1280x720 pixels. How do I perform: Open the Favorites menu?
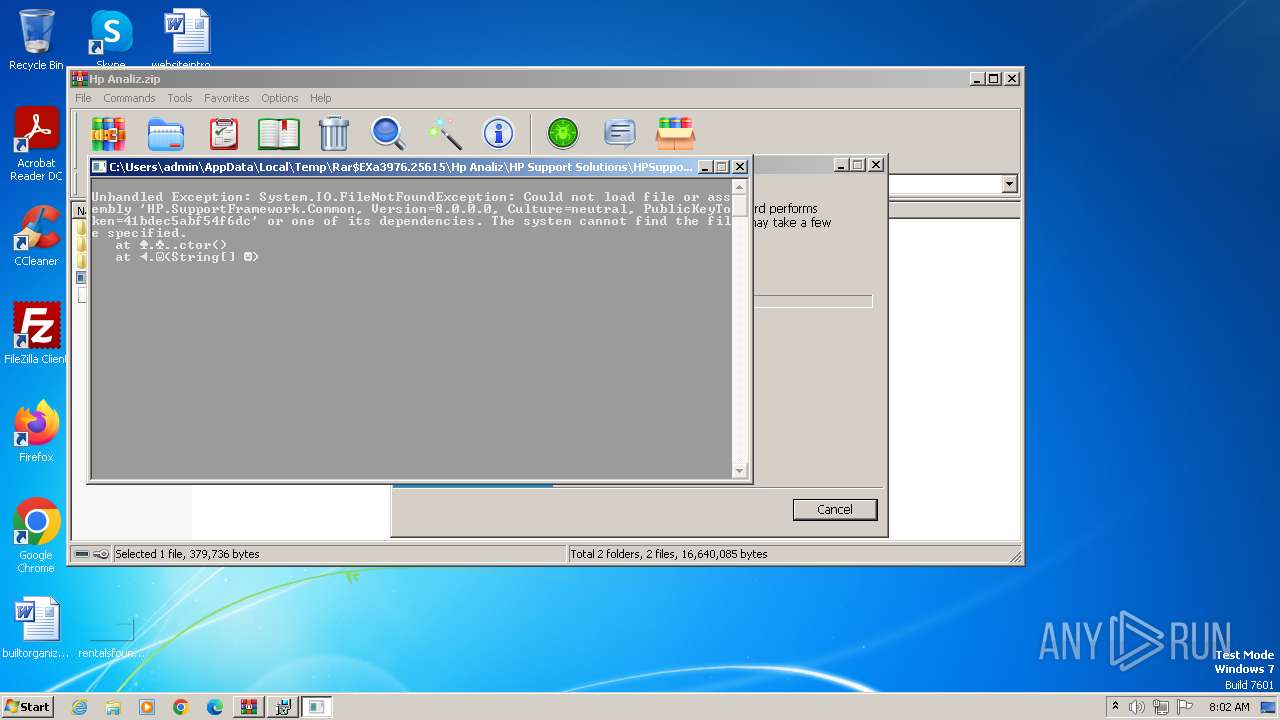pos(227,98)
